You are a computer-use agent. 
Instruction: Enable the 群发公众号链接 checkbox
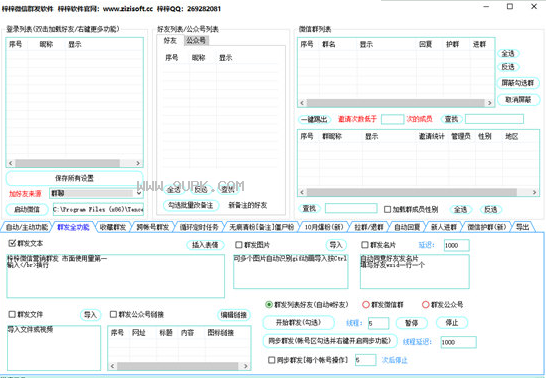(113, 315)
